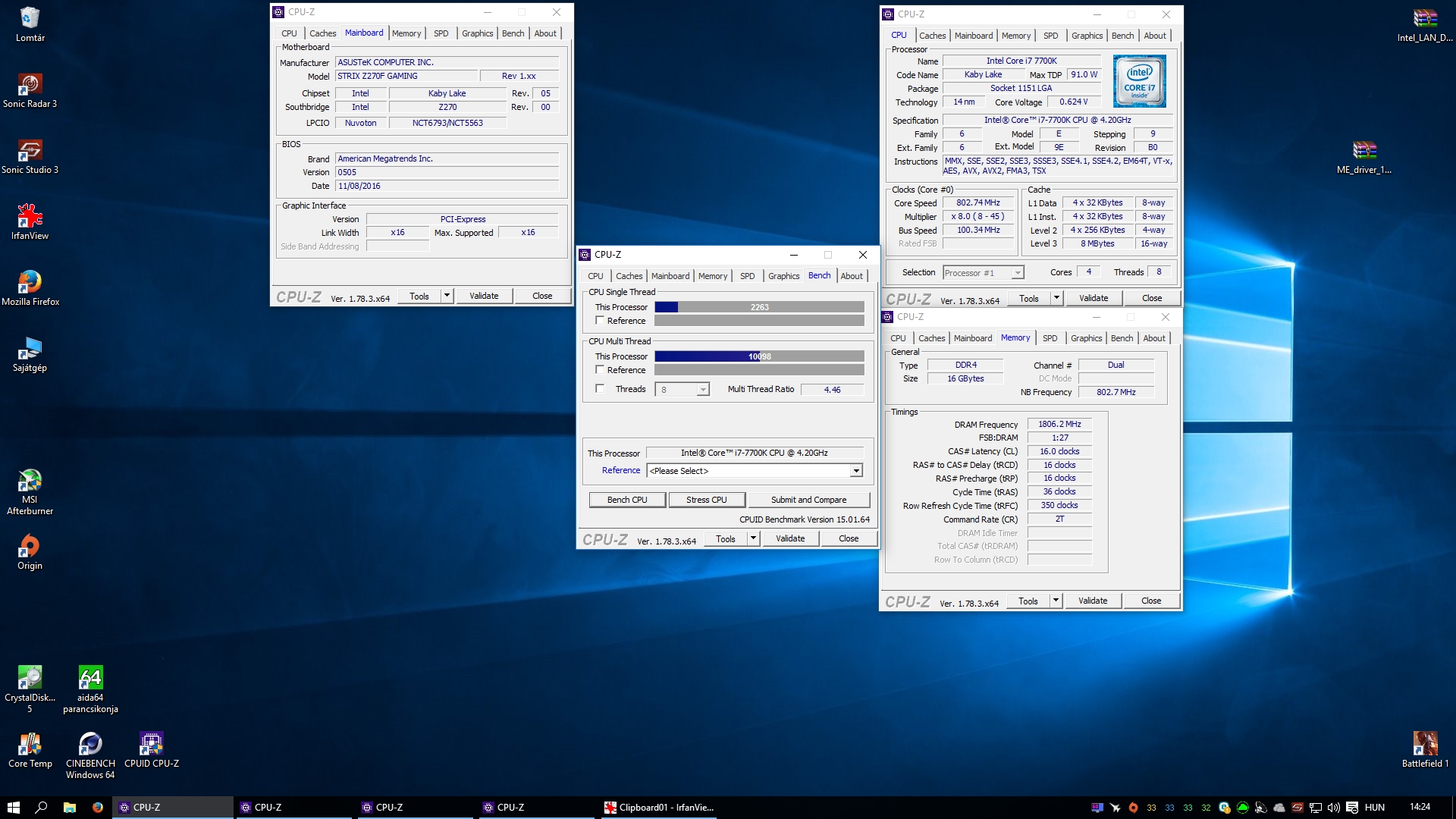Open the Sajátgép computer icon
The height and width of the screenshot is (819, 1456).
(x=30, y=354)
